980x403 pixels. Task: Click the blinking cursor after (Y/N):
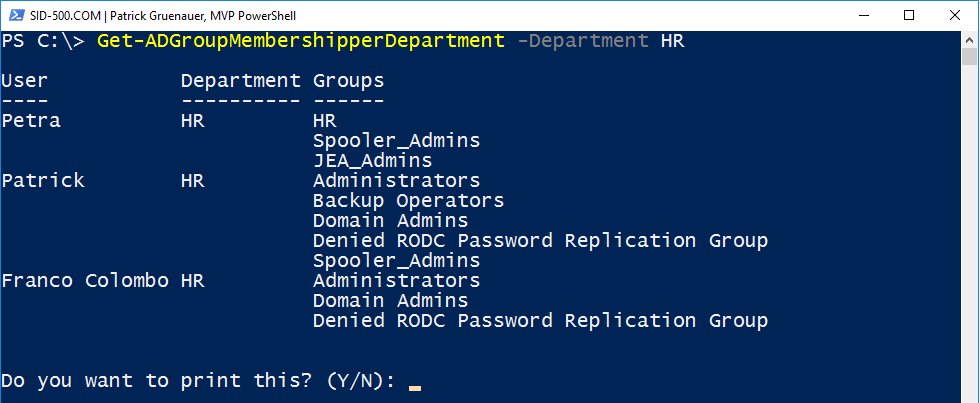coord(415,387)
